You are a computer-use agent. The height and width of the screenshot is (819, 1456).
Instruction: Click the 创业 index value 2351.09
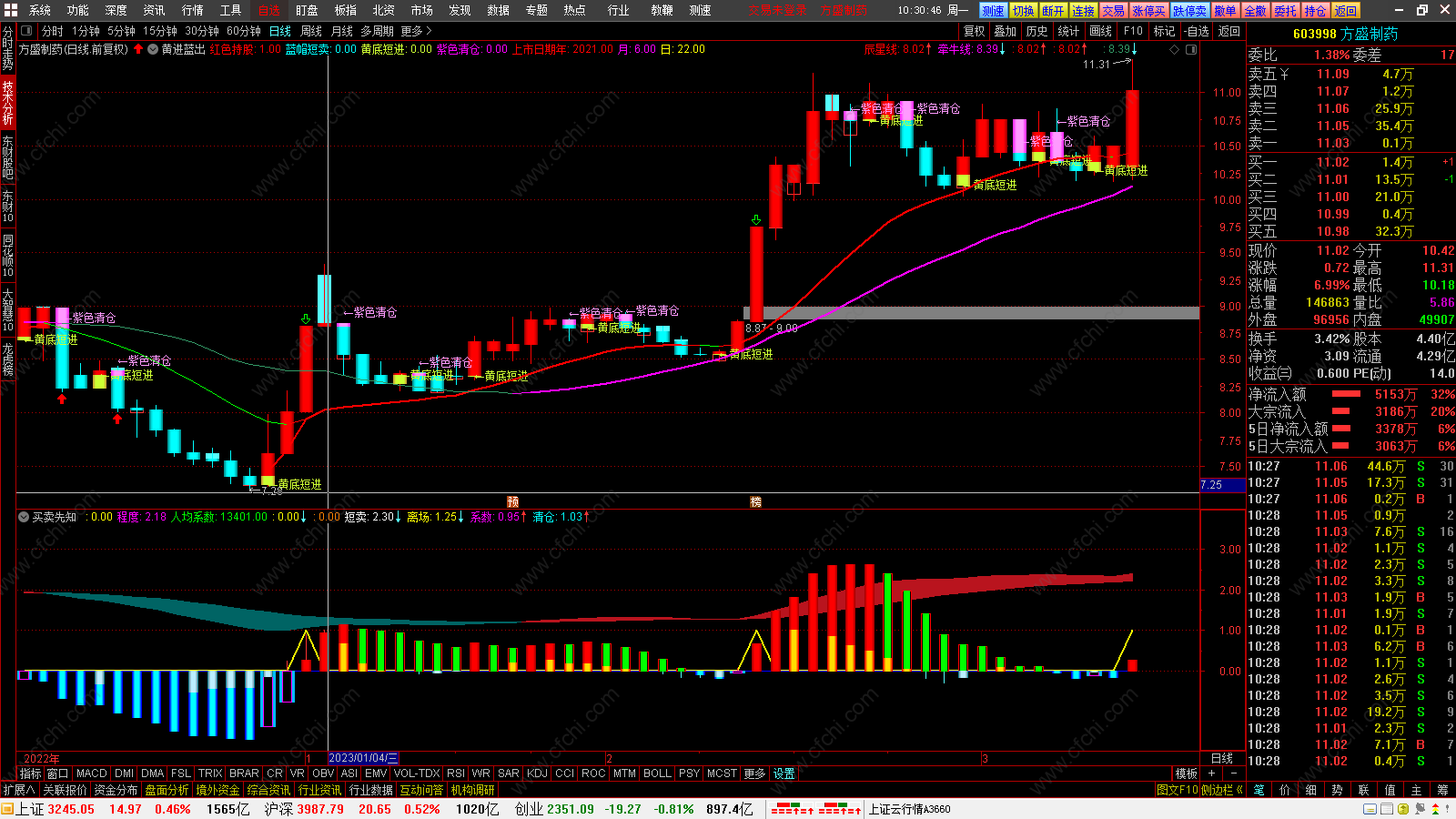pos(571,809)
